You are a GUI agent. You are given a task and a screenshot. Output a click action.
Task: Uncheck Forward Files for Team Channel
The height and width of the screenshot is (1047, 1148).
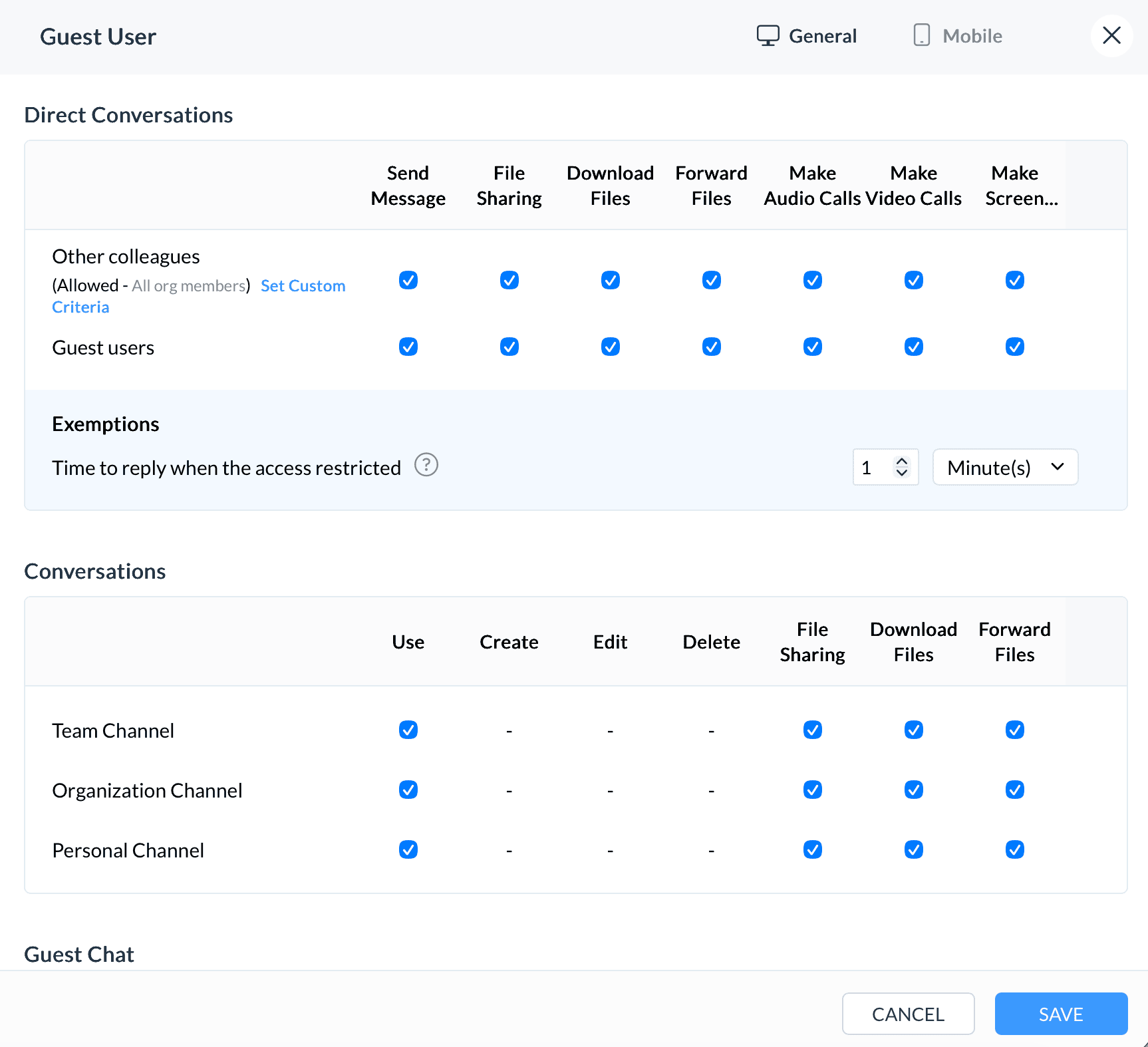pyautogui.click(x=1015, y=730)
